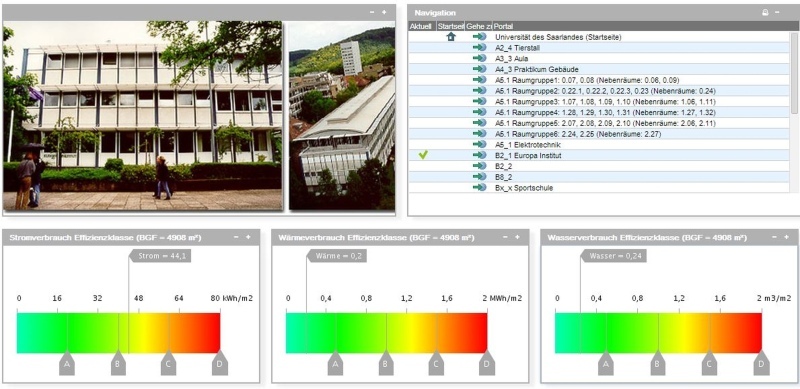Click go-to arrow for A3_3 Aula
The height and width of the screenshot is (389, 800).
479,58
